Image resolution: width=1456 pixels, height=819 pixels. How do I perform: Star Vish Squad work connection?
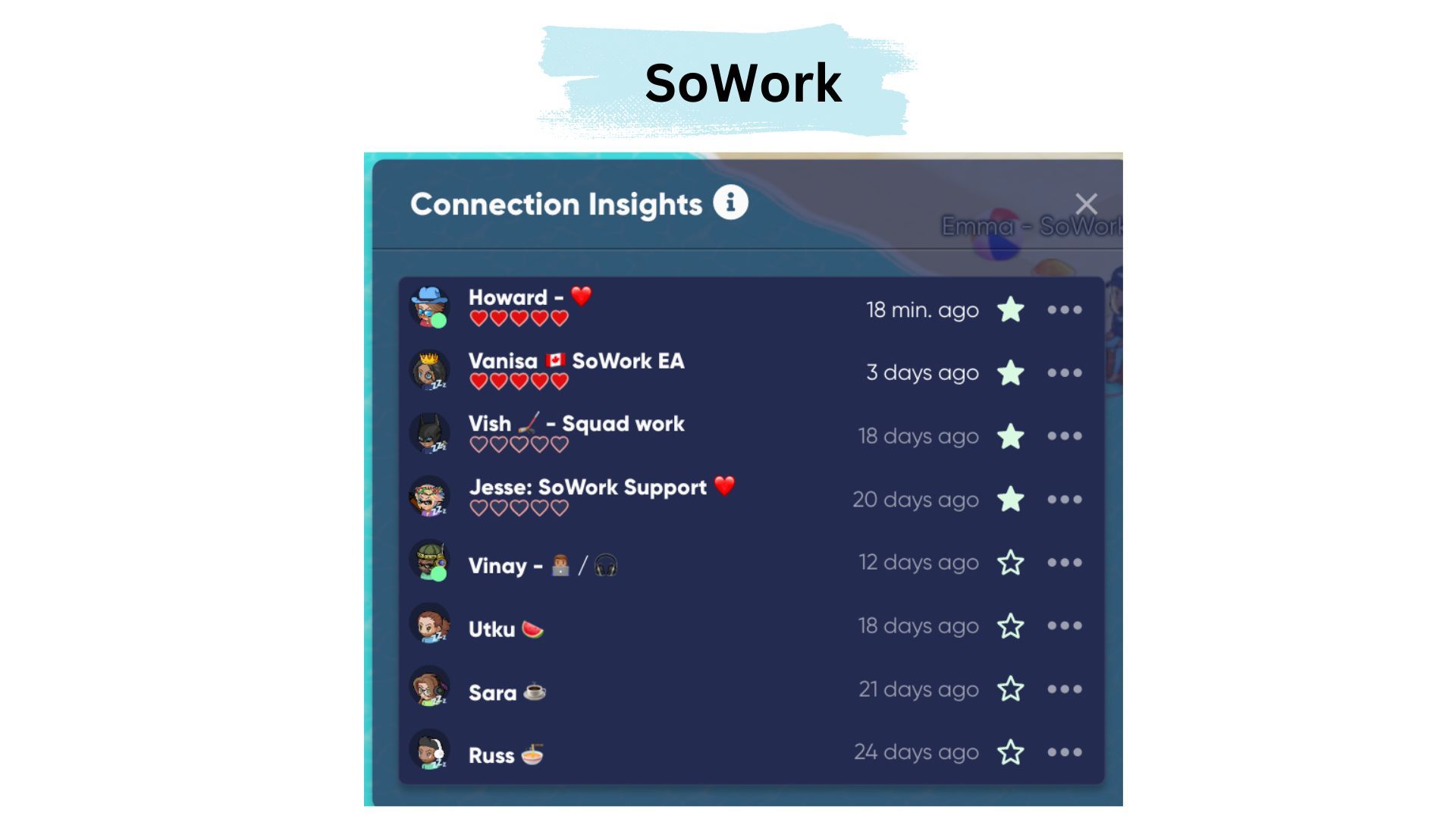[x=1010, y=434]
